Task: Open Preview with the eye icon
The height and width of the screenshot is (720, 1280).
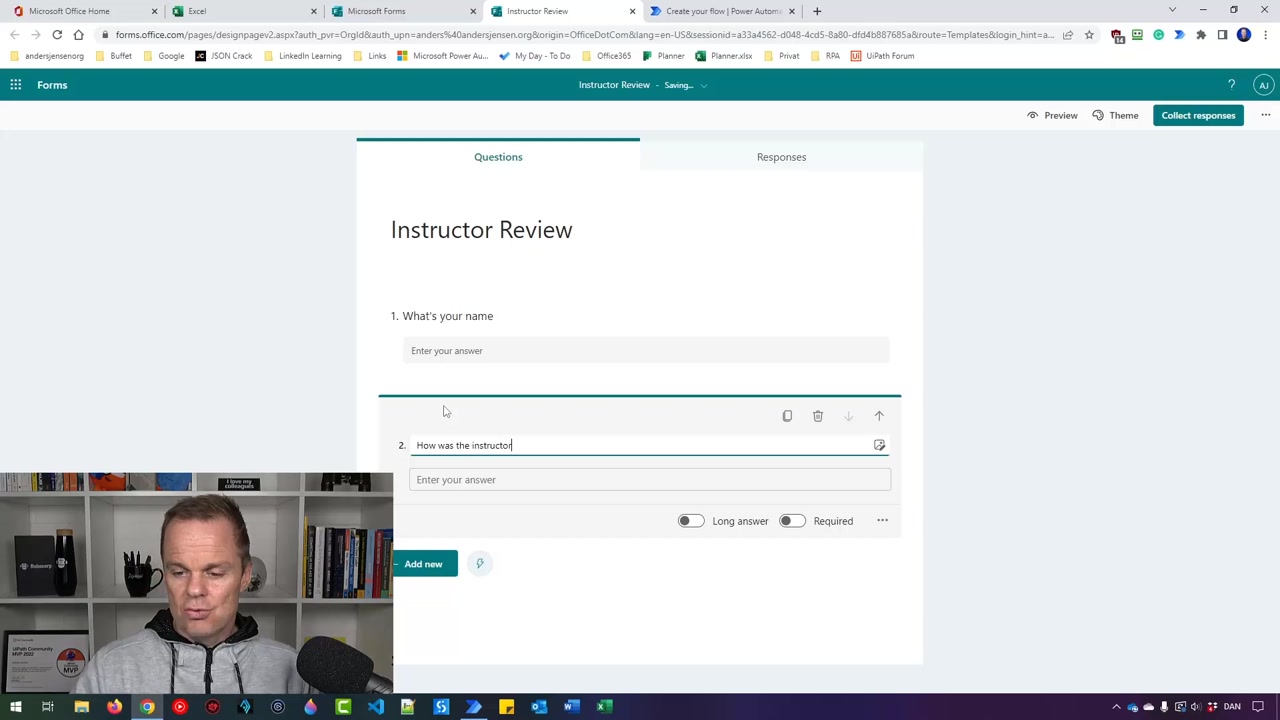Action: [x=1052, y=115]
